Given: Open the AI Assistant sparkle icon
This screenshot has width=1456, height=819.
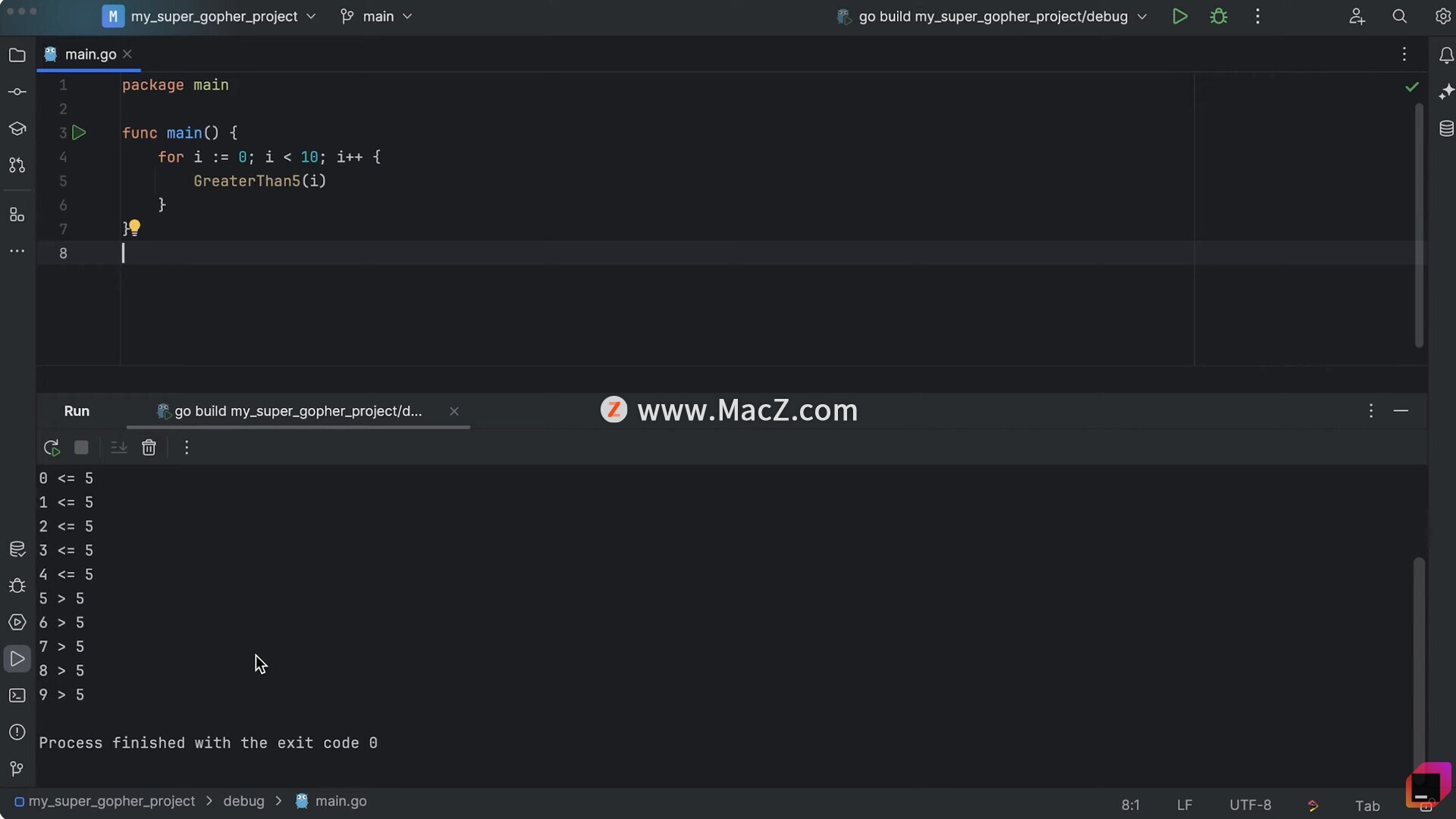Looking at the screenshot, I should point(1446,92).
